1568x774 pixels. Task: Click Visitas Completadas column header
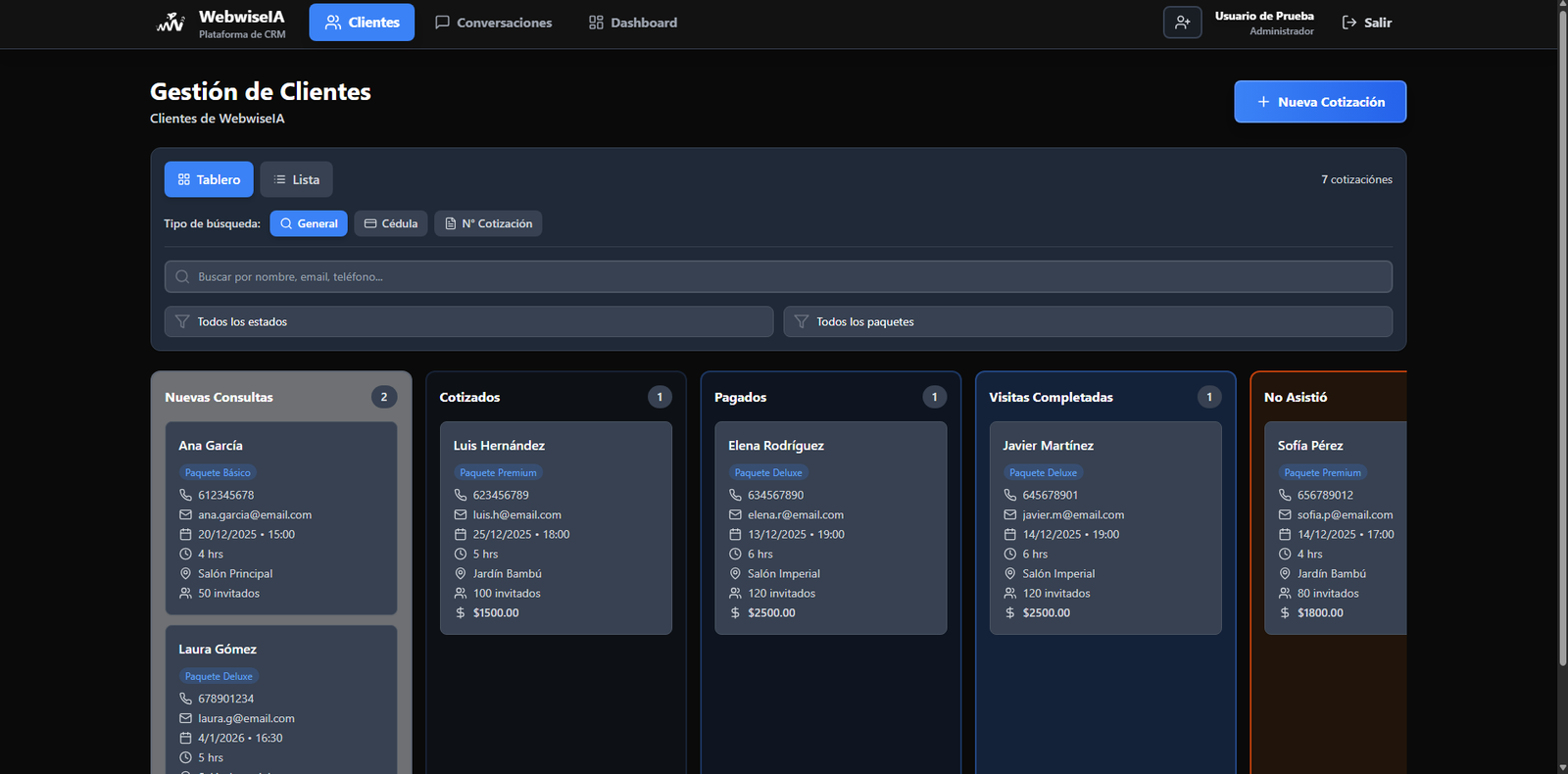(x=1051, y=397)
